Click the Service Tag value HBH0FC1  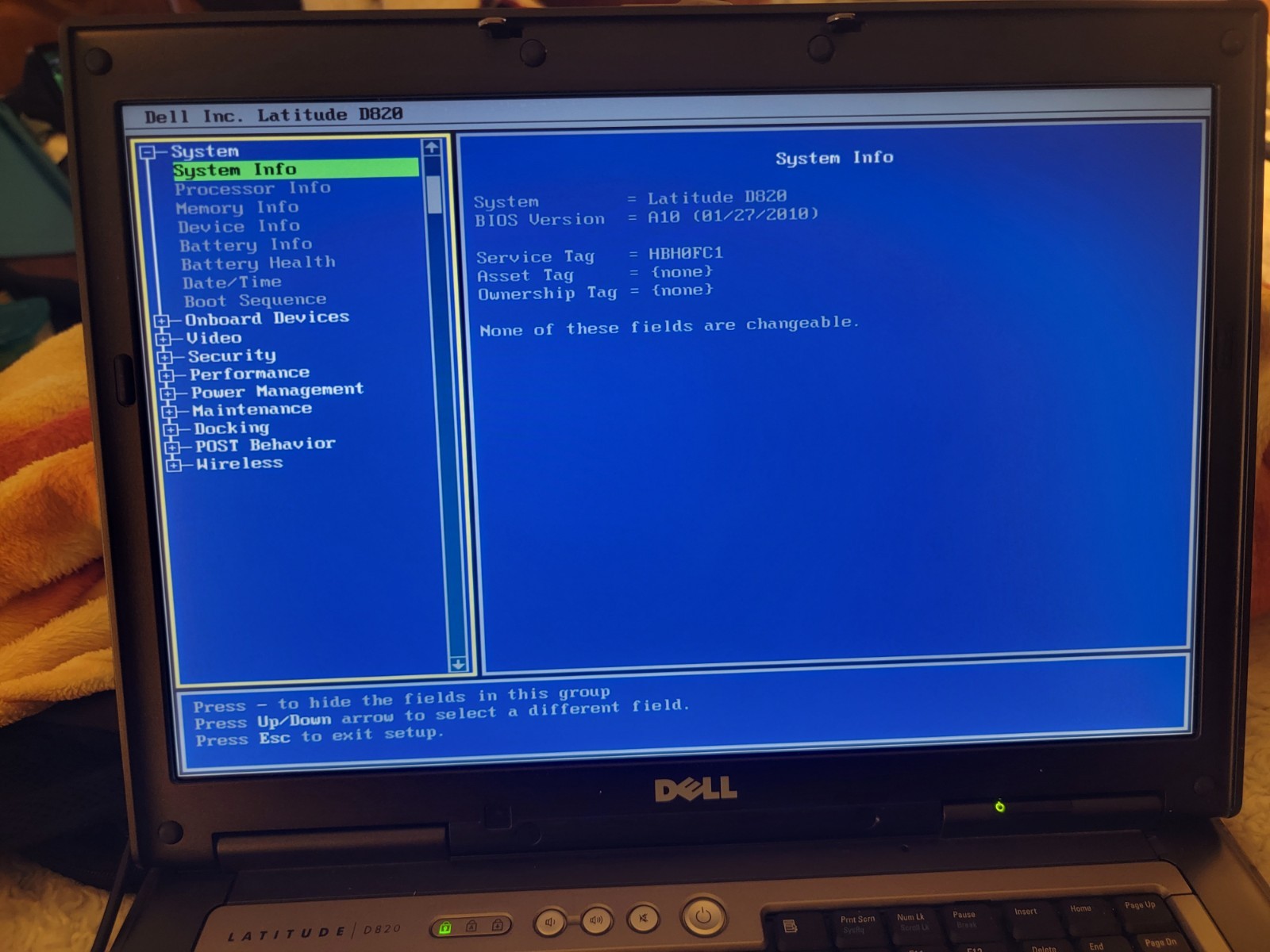pos(686,254)
